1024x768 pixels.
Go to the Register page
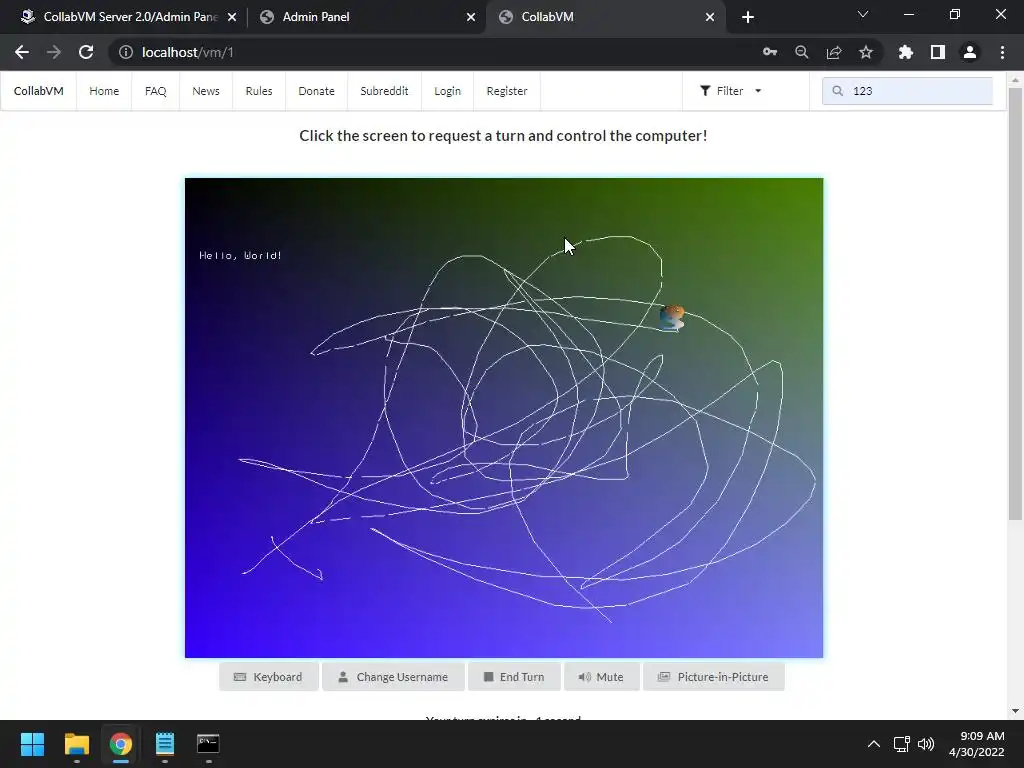coord(507,91)
